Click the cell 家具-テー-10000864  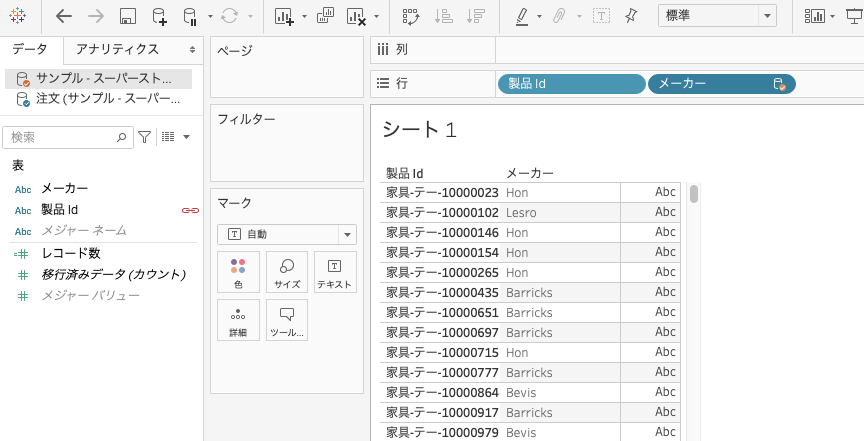click(442, 393)
